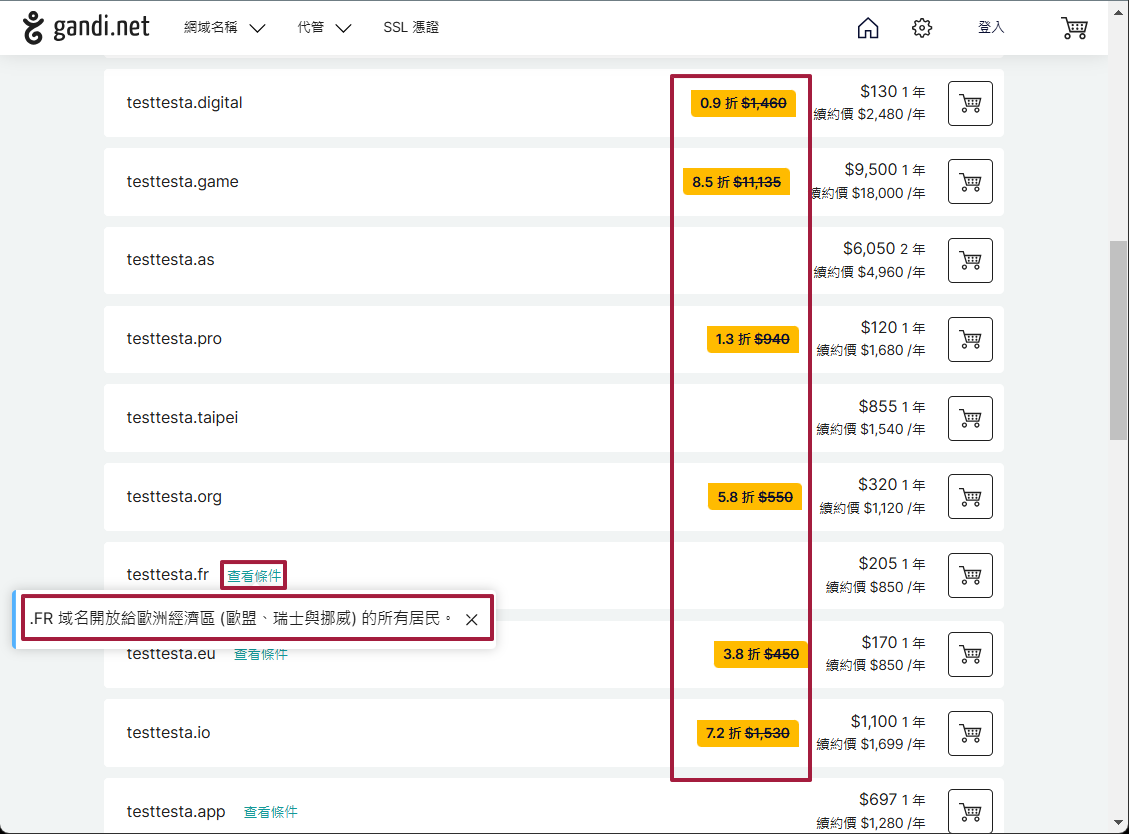Add testtesta.game to the cart

(969, 182)
